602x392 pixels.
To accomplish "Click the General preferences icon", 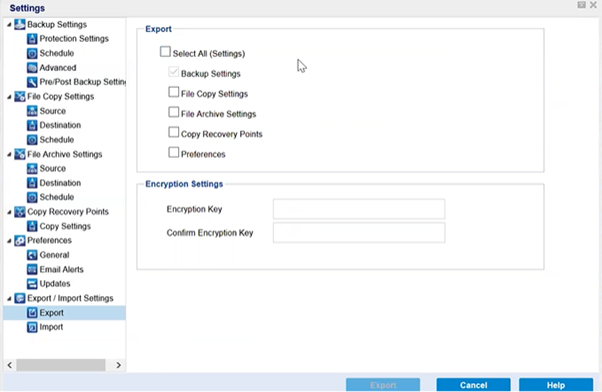I will coord(32,255).
